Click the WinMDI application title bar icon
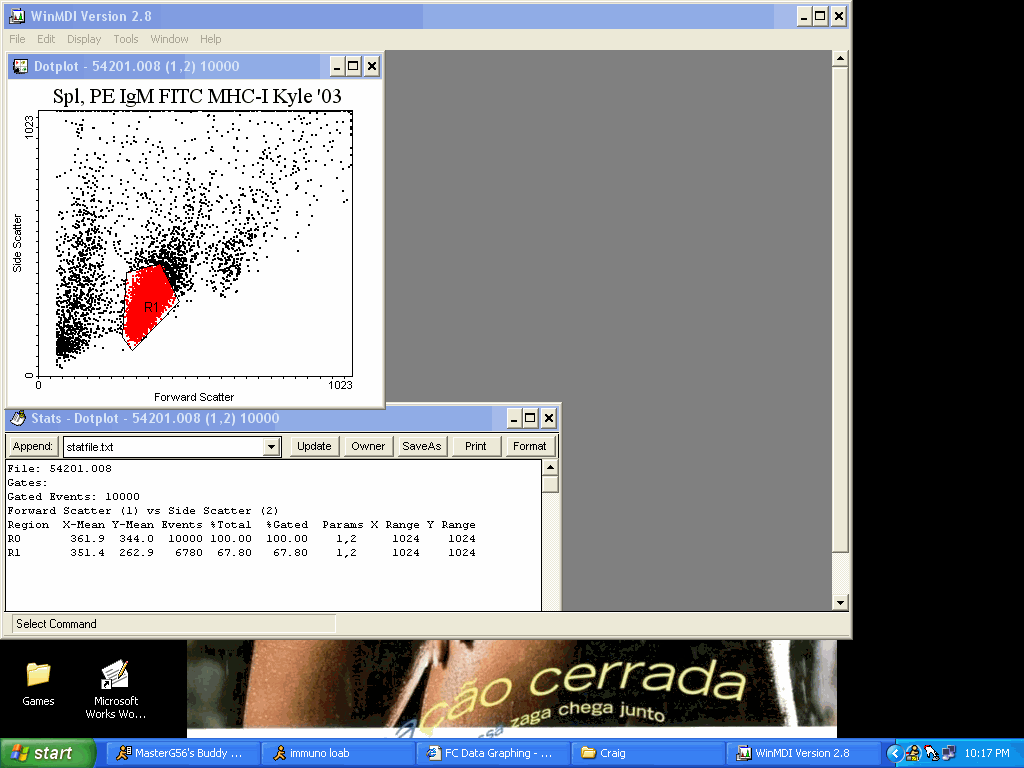The width and height of the screenshot is (1024, 768). pyautogui.click(x=17, y=16)
